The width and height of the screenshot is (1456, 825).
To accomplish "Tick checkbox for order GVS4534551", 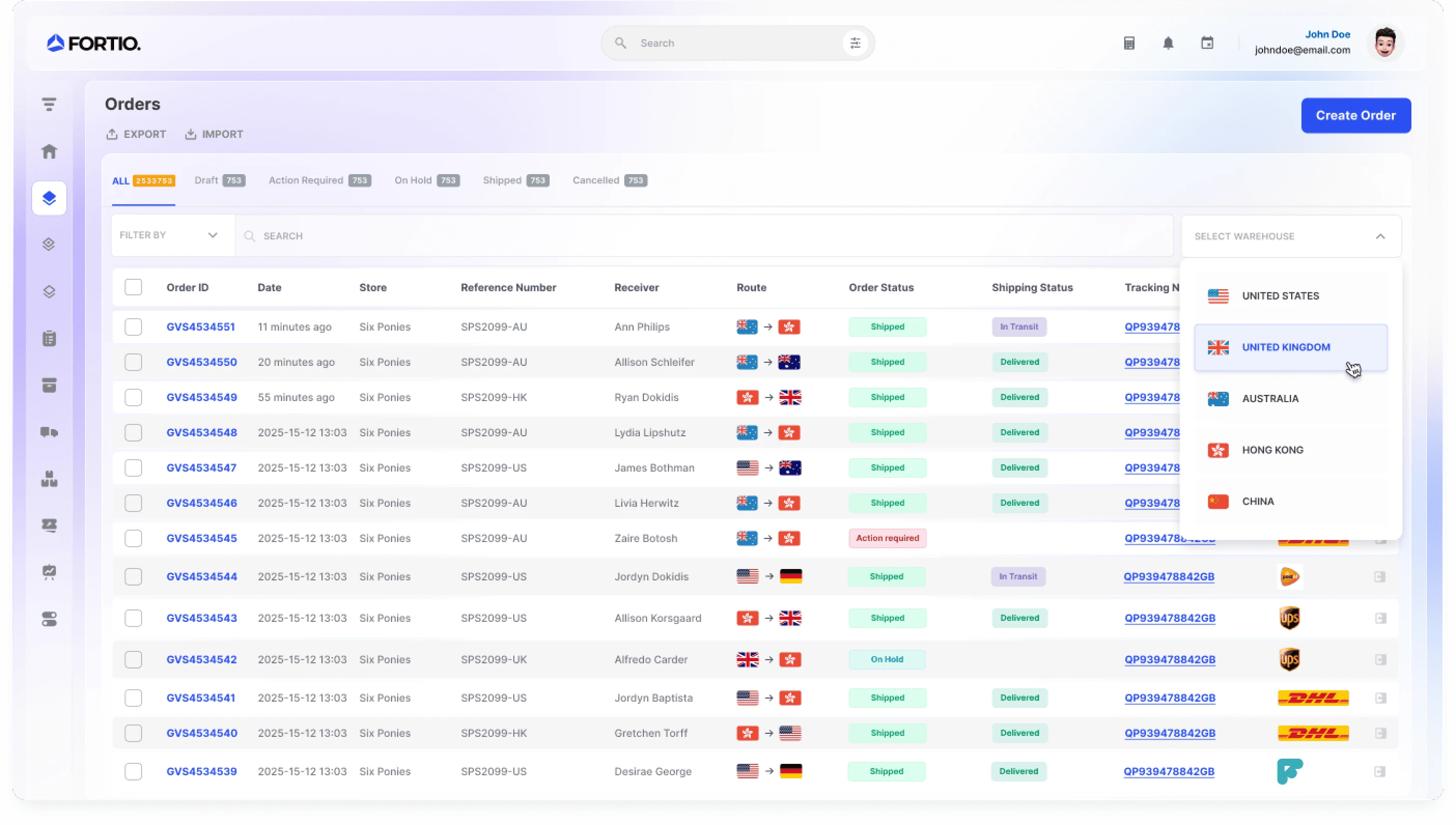I will pyautogui.click(x=133, y=327).
